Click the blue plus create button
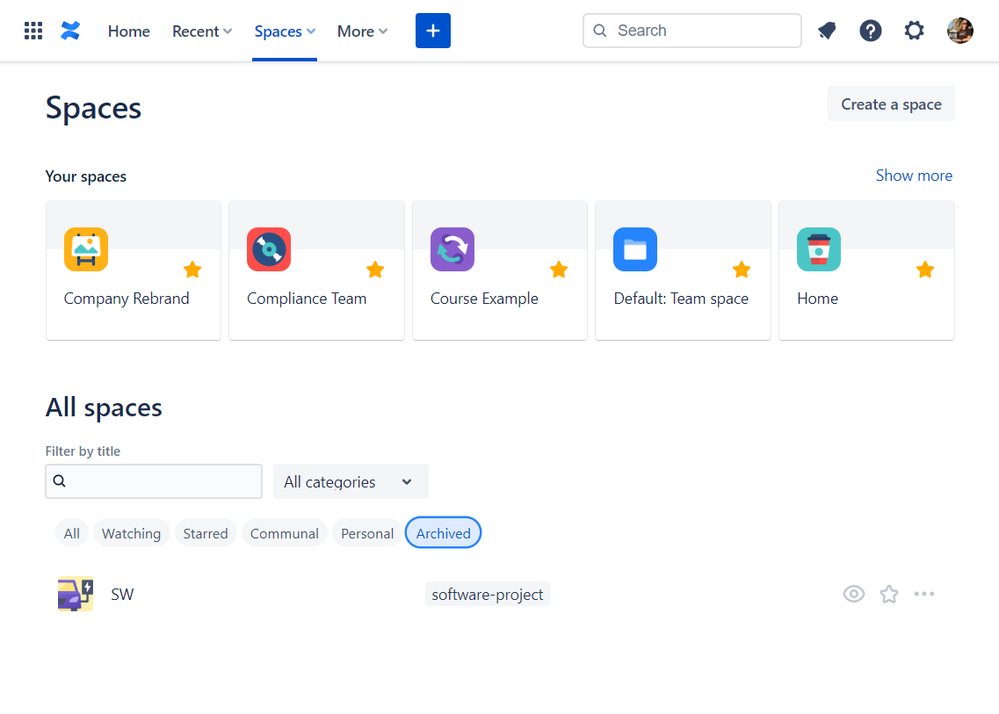The height and width of the screenshot is (714, 999). [x=433, y=31]
